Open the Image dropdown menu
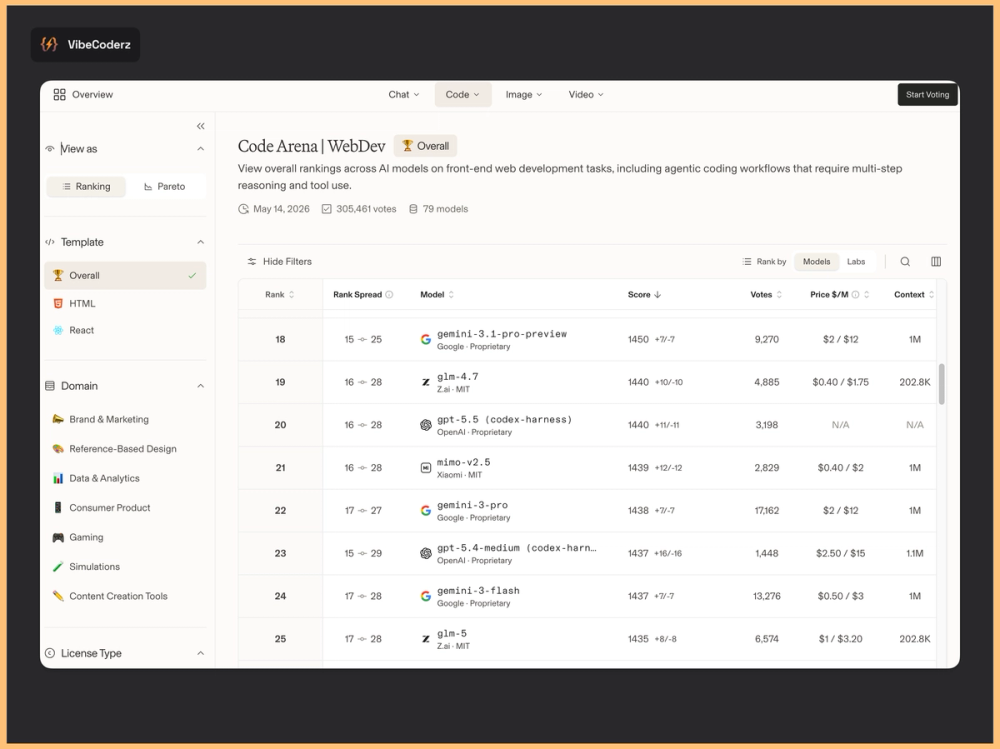This screenshot has width=1000, height=749. pyautogui.click(x=524, y=94)
